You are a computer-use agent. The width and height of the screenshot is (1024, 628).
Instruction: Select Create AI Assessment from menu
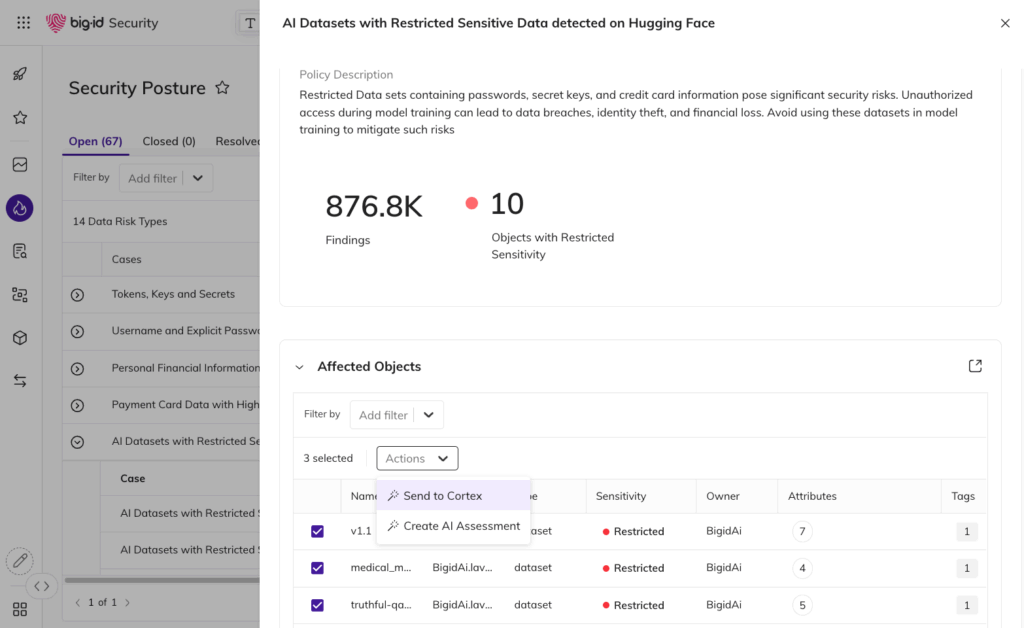pos(460,526)
